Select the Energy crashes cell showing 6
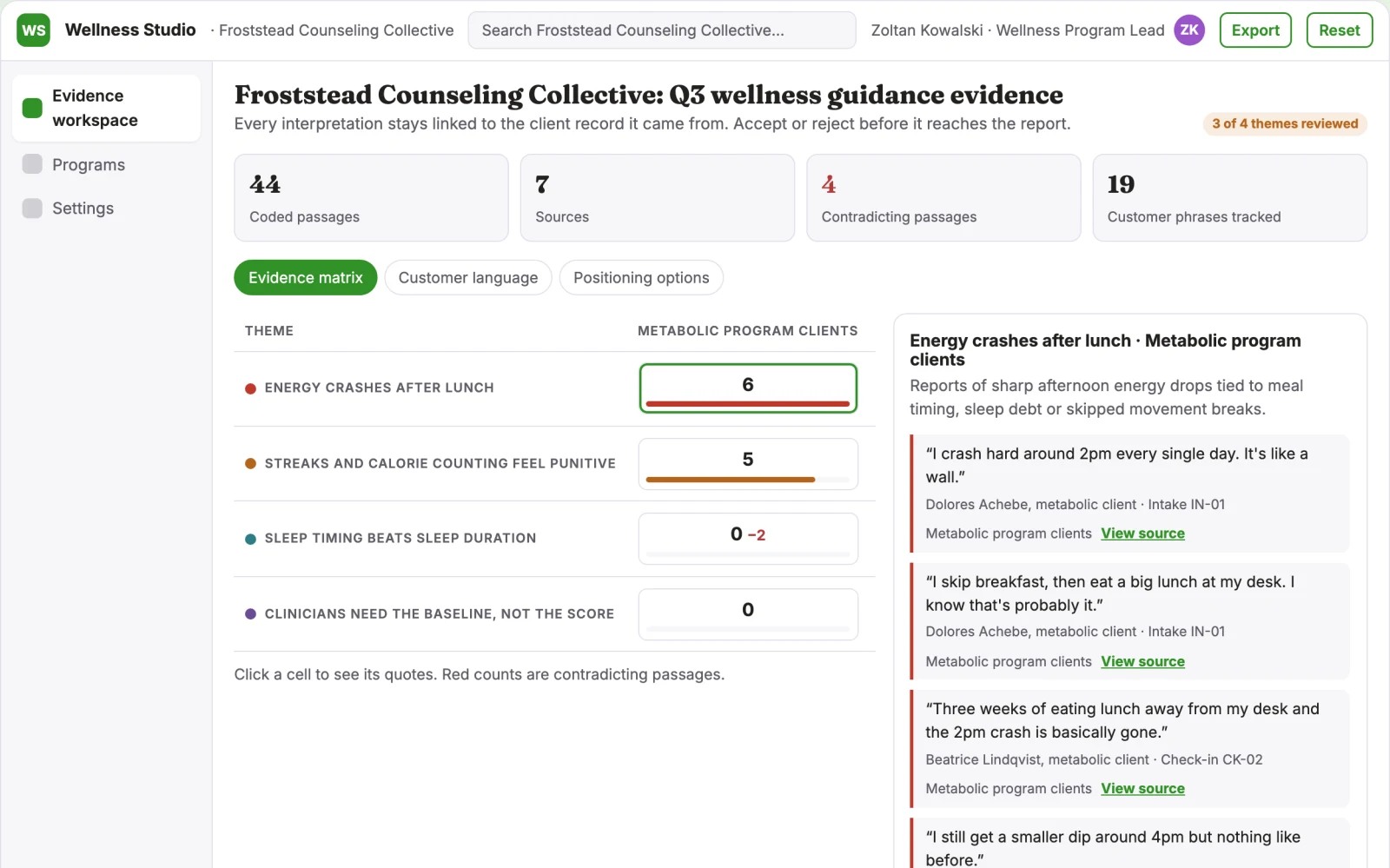 748,388
